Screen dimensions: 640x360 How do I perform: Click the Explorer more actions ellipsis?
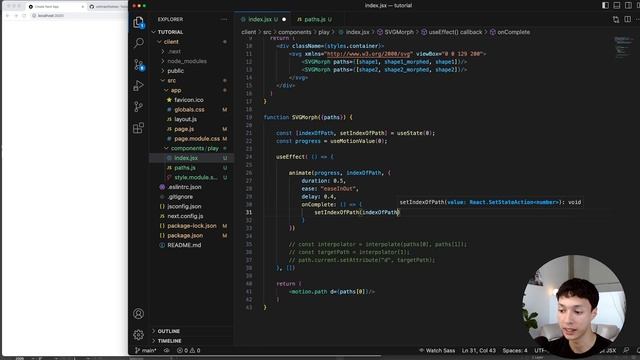point(224,19)
